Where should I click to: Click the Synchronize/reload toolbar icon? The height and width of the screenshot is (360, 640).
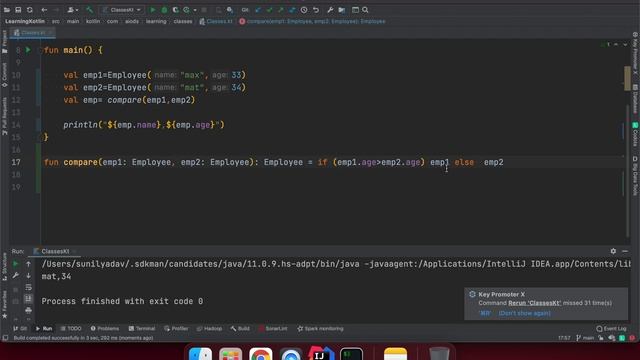tap(30, 10)
